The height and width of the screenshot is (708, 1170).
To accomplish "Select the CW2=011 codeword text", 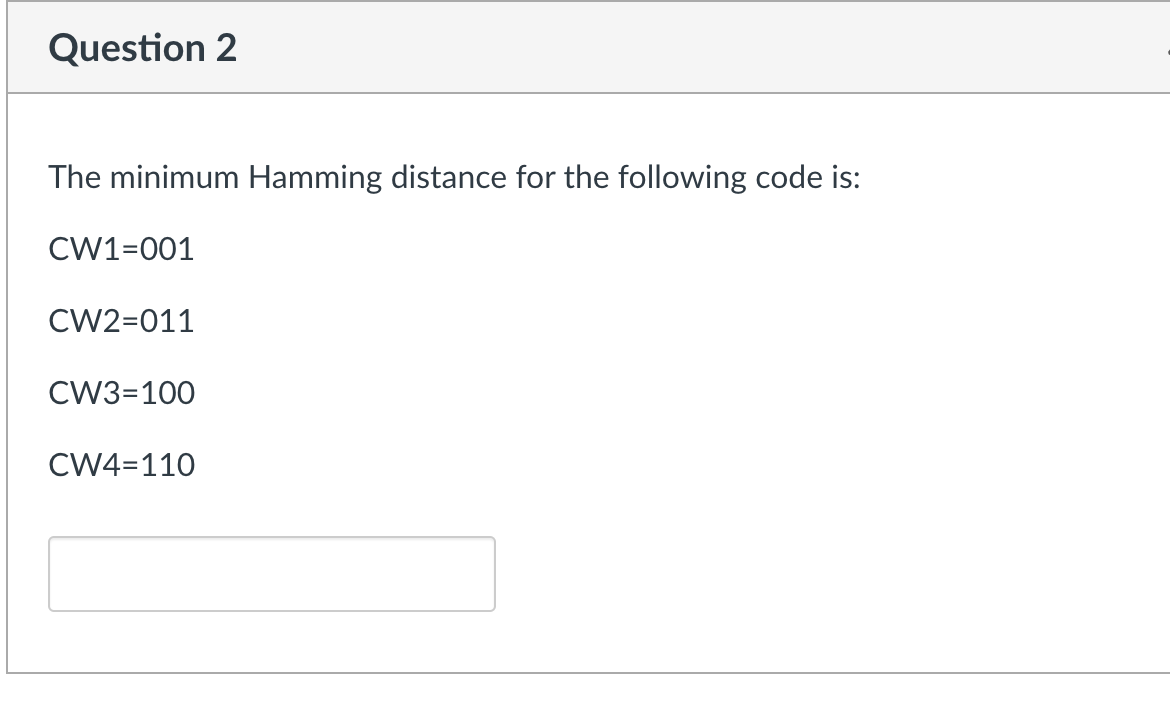I will point(122,321).
